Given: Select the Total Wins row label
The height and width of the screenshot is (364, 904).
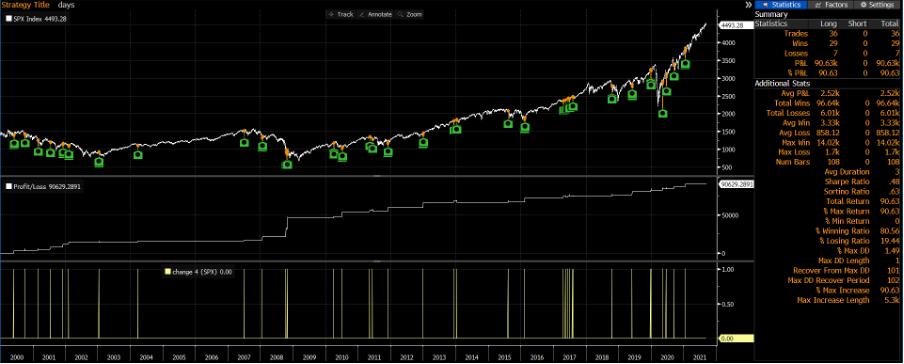Looking at the screenshot, I should click(x=792, y=103).
